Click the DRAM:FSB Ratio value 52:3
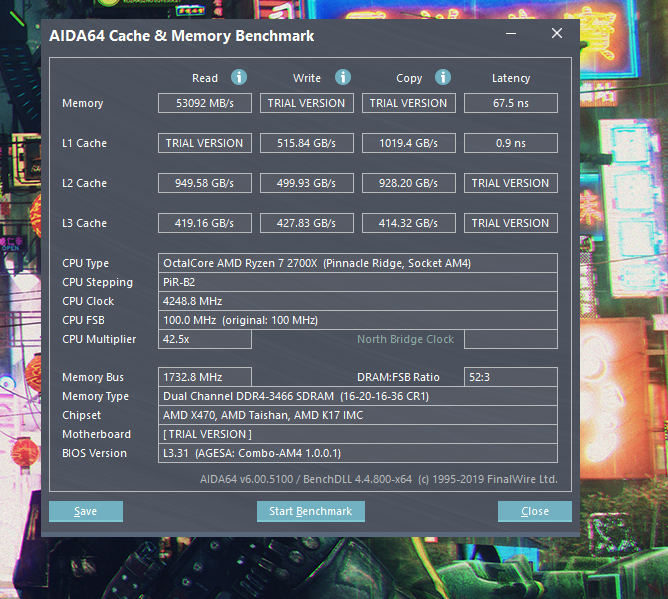Viewport: 668px width, 599px height. [511, 377]
